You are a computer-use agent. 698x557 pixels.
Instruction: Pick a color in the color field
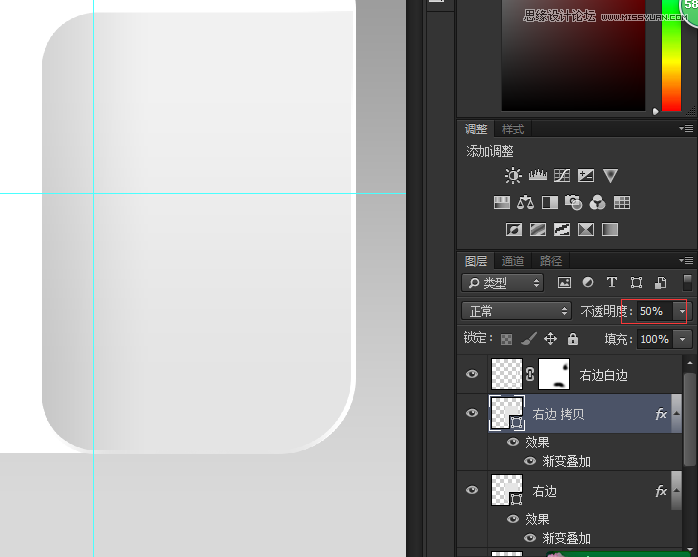click(x=573, y=54)
